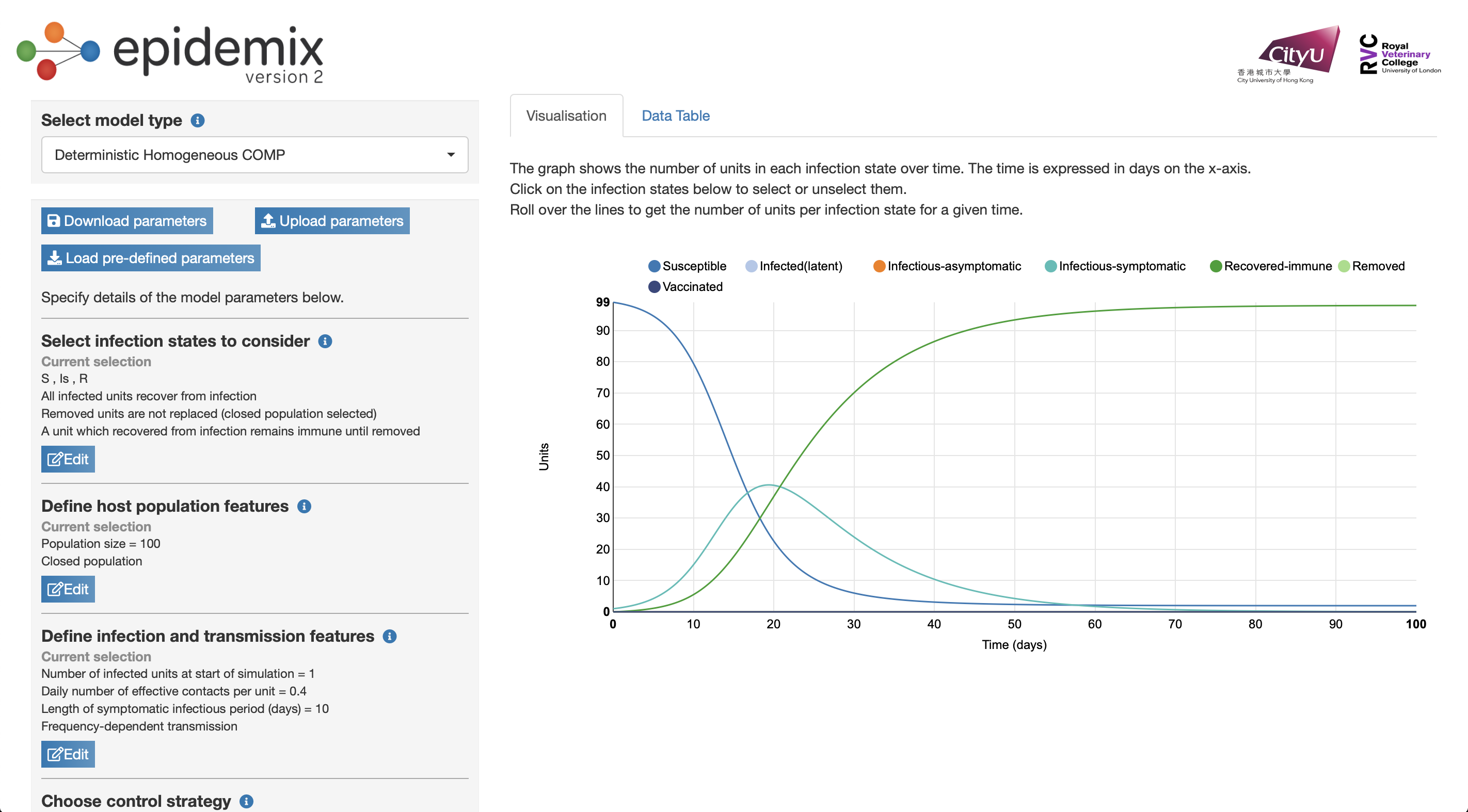Click dropdown arrow of Deterministic Homogeneous COMP
Viewport: 1468px width, 812px height.
pos(451,155)
